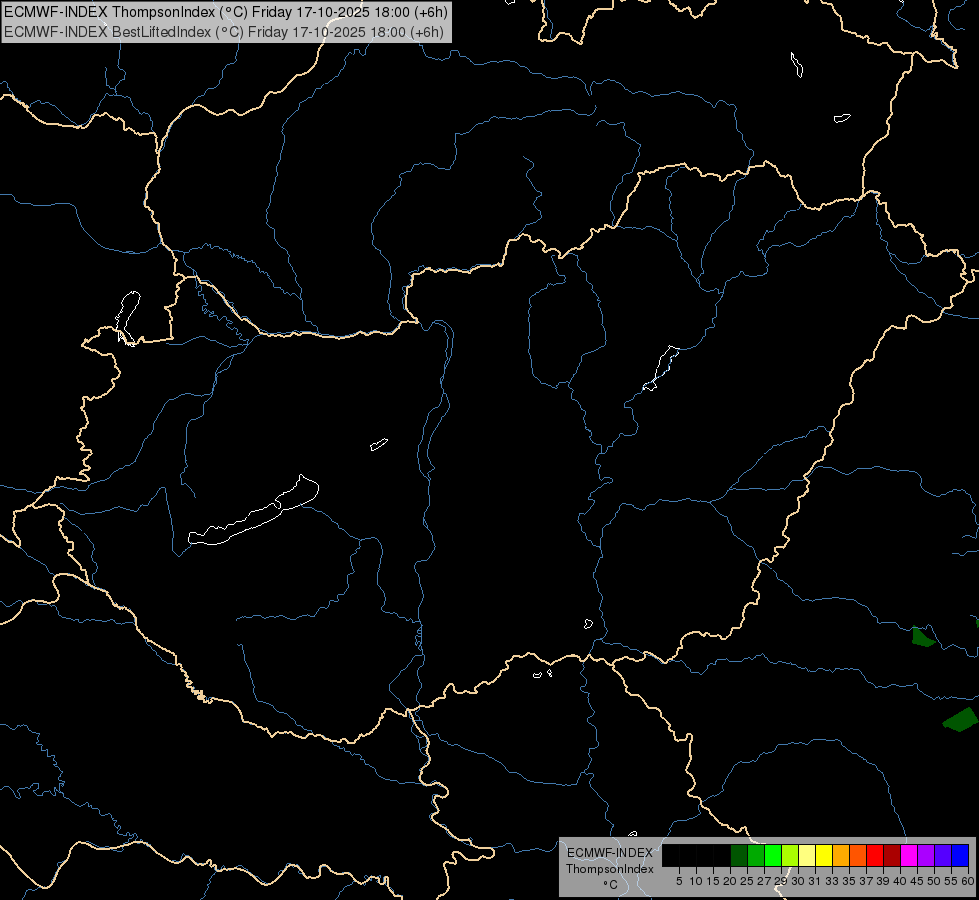The width and height of the screenshot is (979, 900).
Task: Select the dark red 39–40 legend swatch
Action: point(892,855)
